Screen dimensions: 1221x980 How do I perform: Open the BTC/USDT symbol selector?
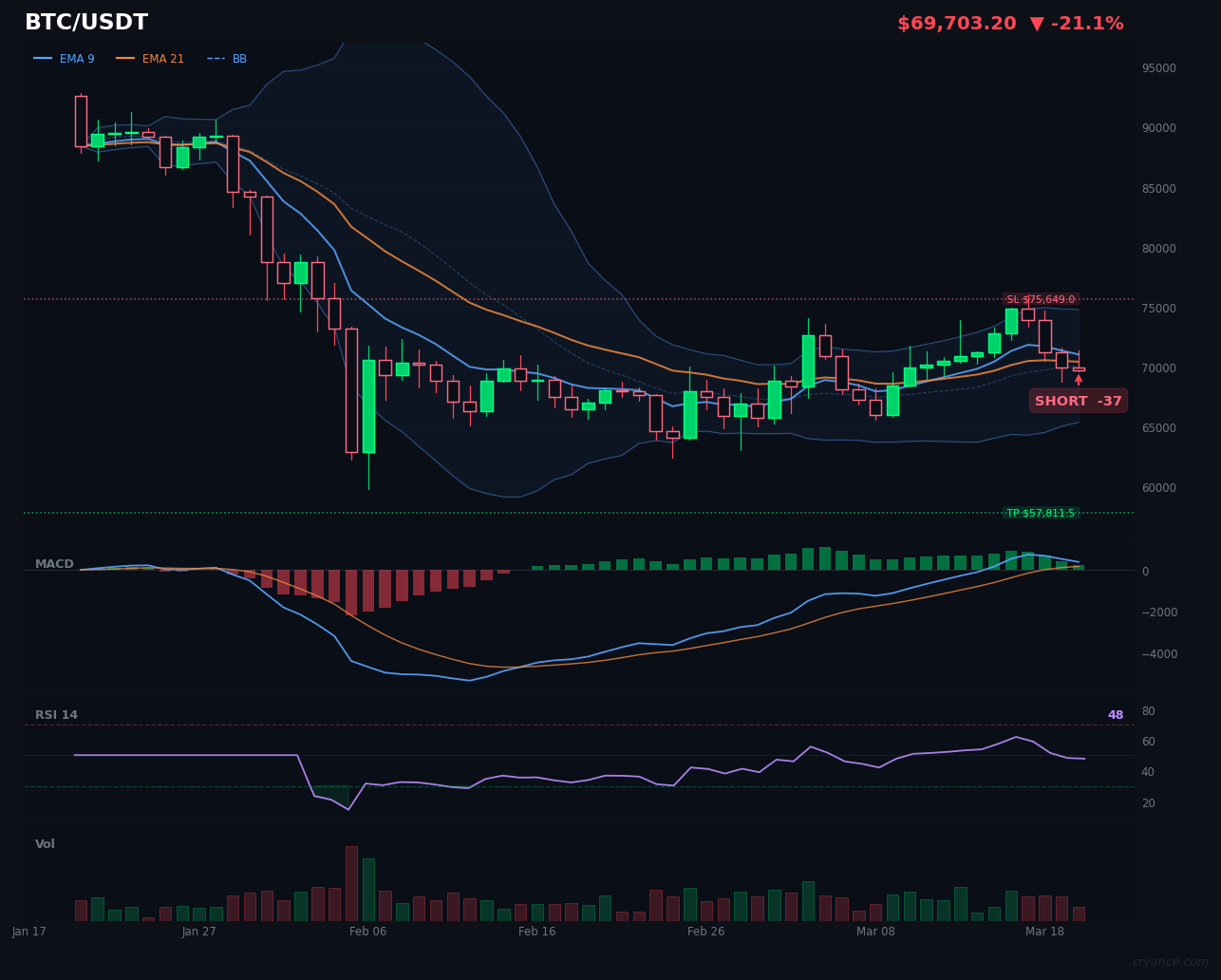tap(86, 22)
